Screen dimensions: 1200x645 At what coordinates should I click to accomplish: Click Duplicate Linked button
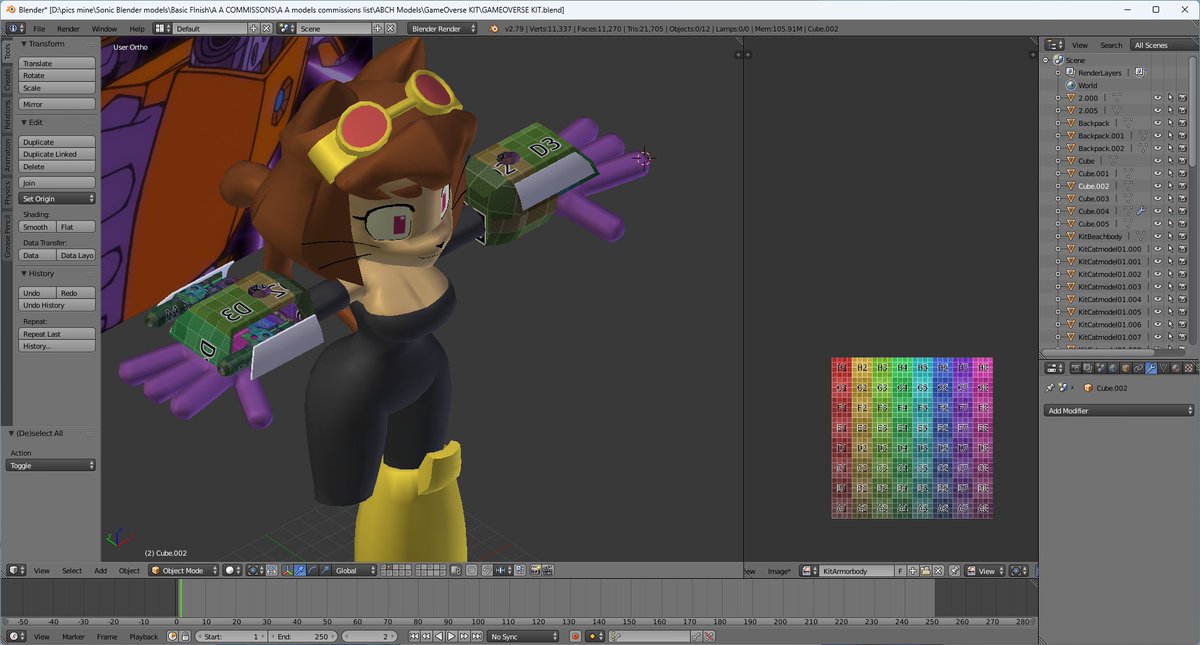pyautogui.click(x=57, y=154)
